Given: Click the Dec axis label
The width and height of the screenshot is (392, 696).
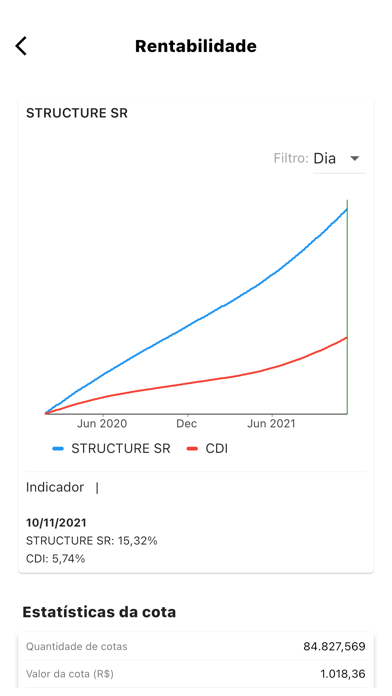Looking at the screenshot, I should pos(186,423).
